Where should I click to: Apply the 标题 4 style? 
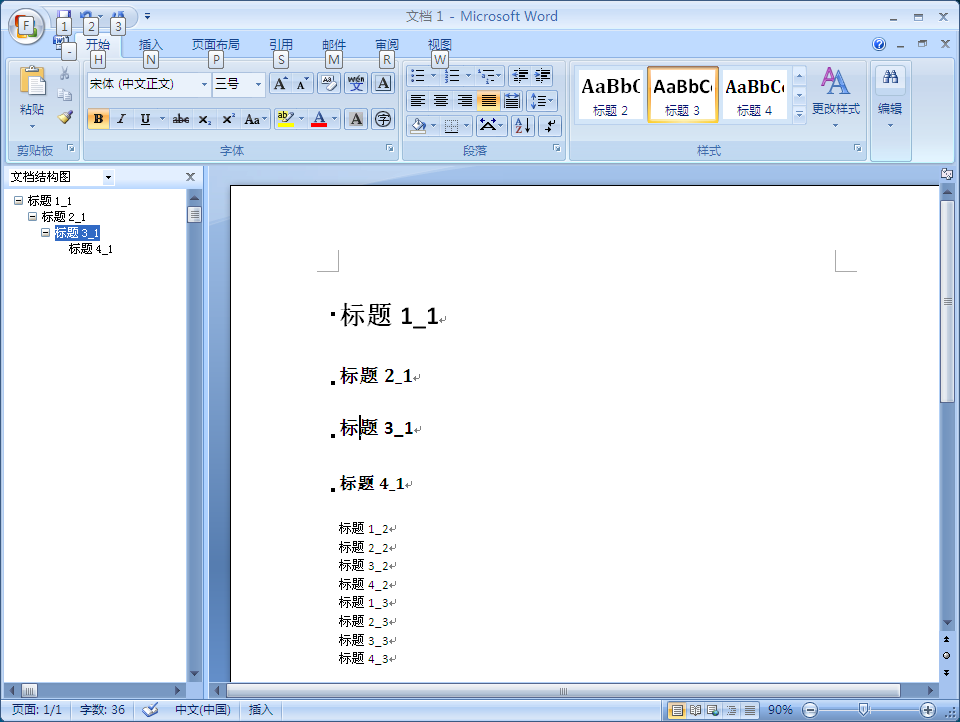point(754,96)
